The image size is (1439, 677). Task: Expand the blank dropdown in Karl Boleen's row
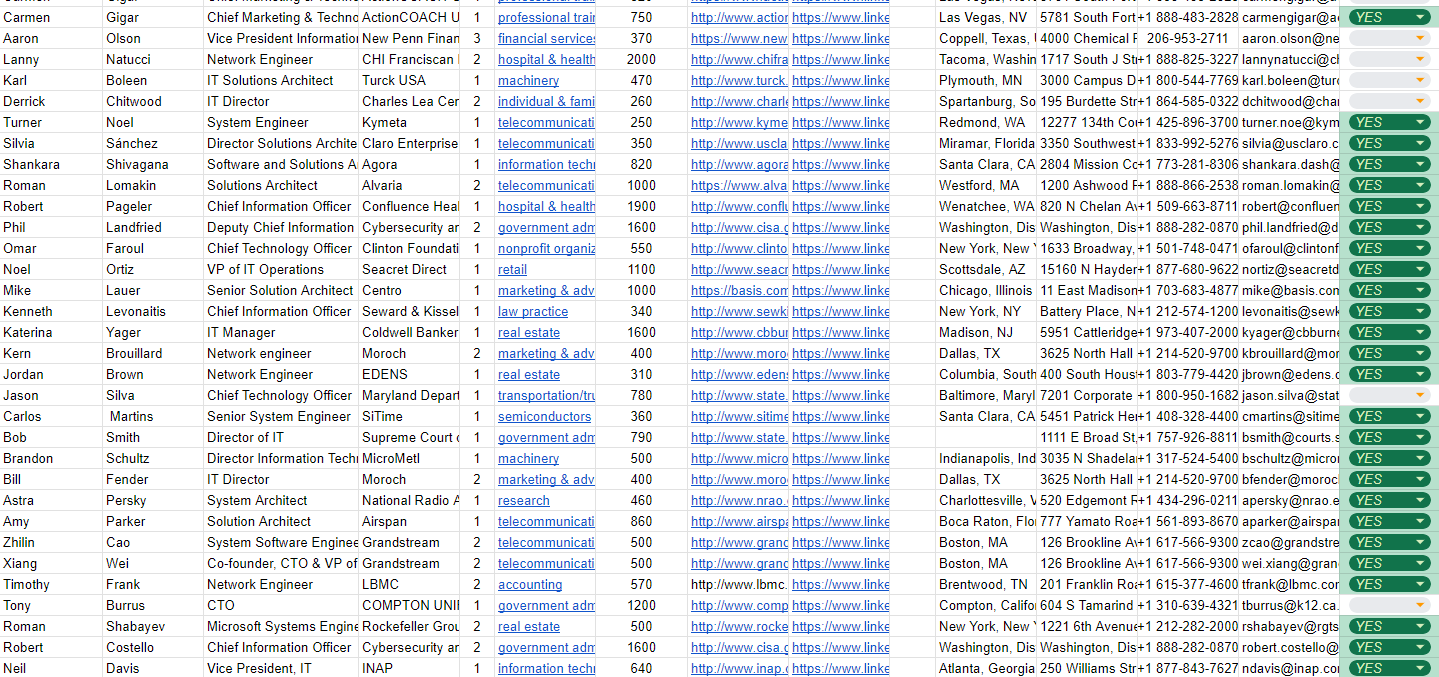(x=1389, y=80)
